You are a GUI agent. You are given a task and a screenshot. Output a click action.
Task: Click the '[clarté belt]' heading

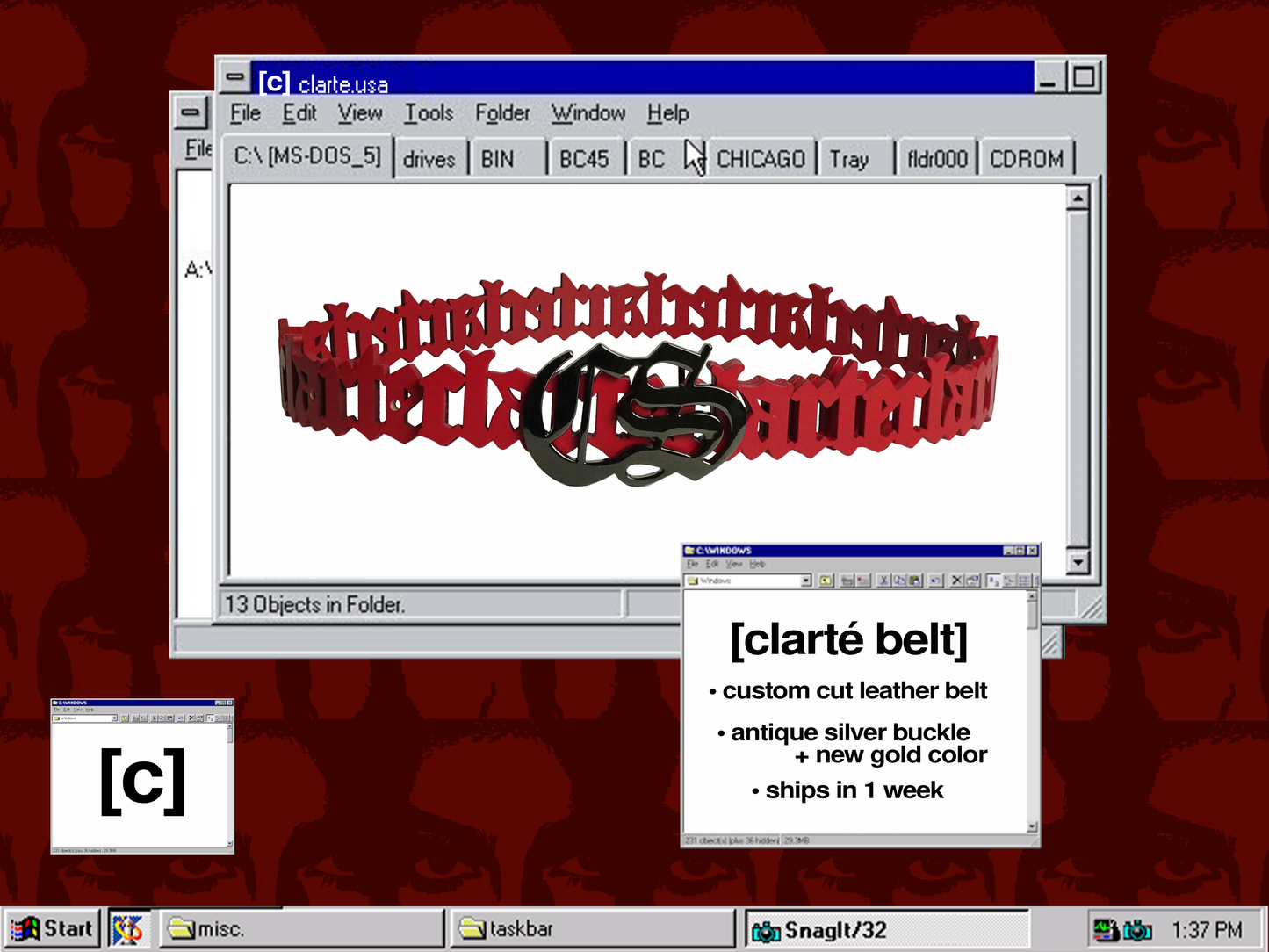pyautogui.click(x=849, y=639)
